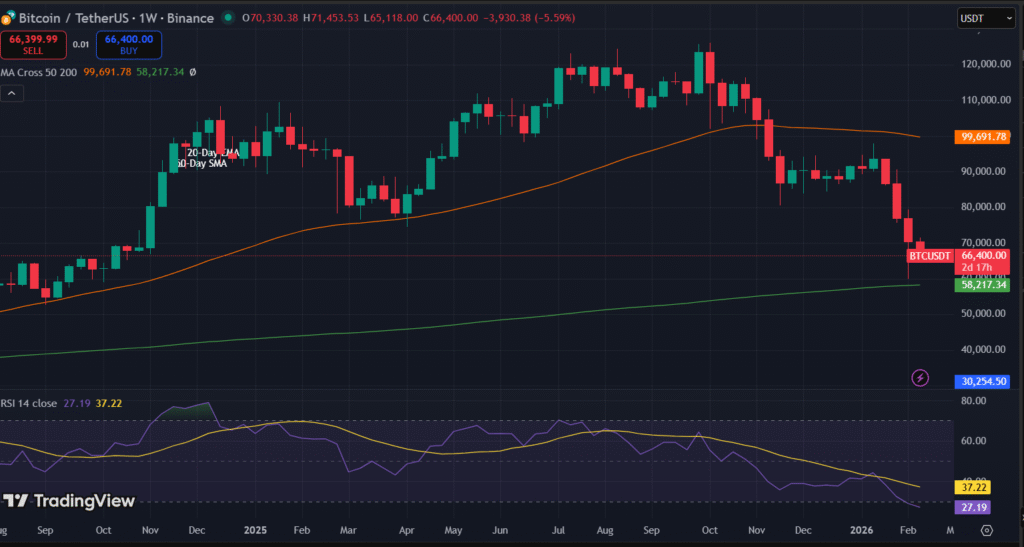Click the 2d 17h countdown on price tag
Image resolution: width=1024 pixels, height=547 pixels.
tap(977, 268)
